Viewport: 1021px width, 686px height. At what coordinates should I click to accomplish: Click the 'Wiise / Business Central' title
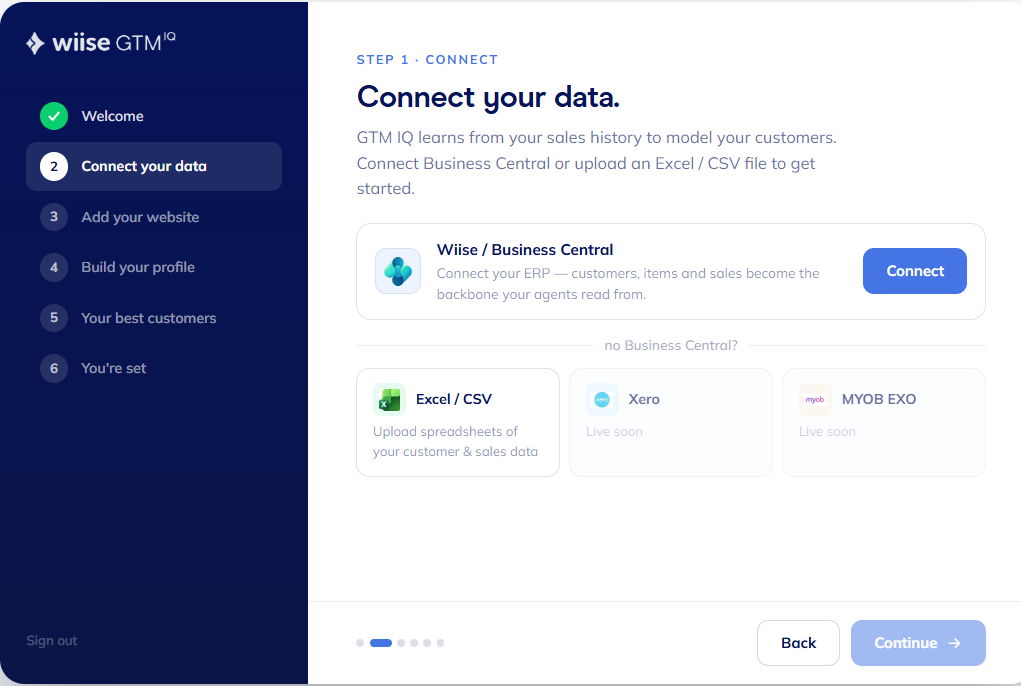pos(525,250)
